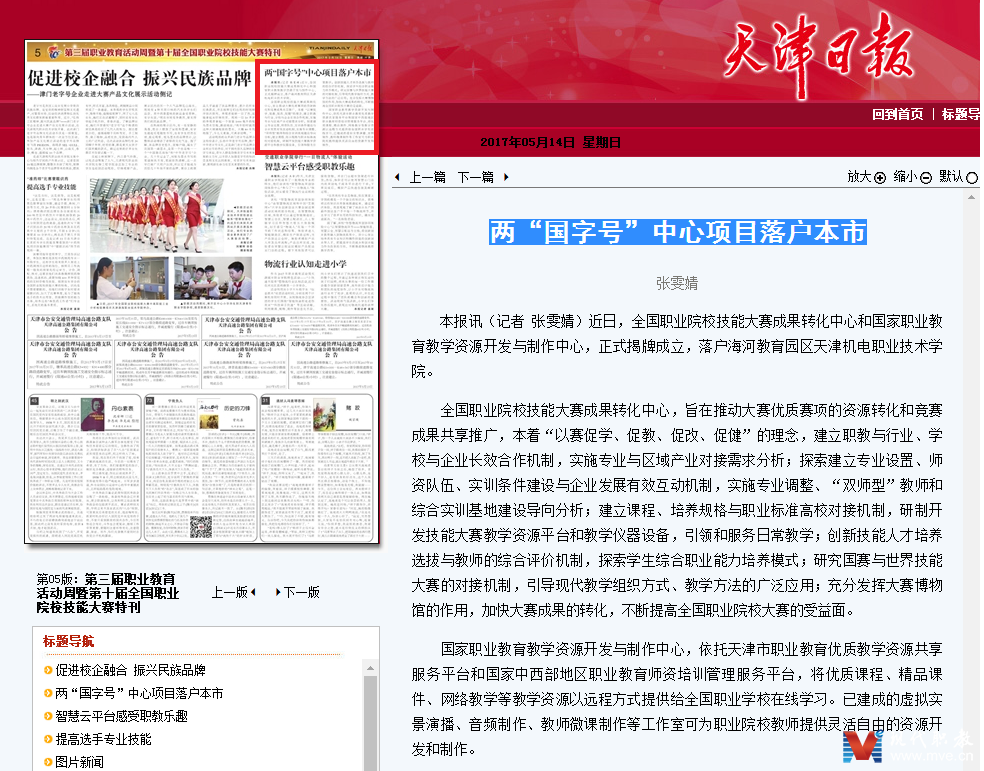Viewport: 984px width, 771px height.
Task: Click the orange bullet beside 两“国字号”中心项目落户本市
Action: pyautogui.click(x=48, y=693)
